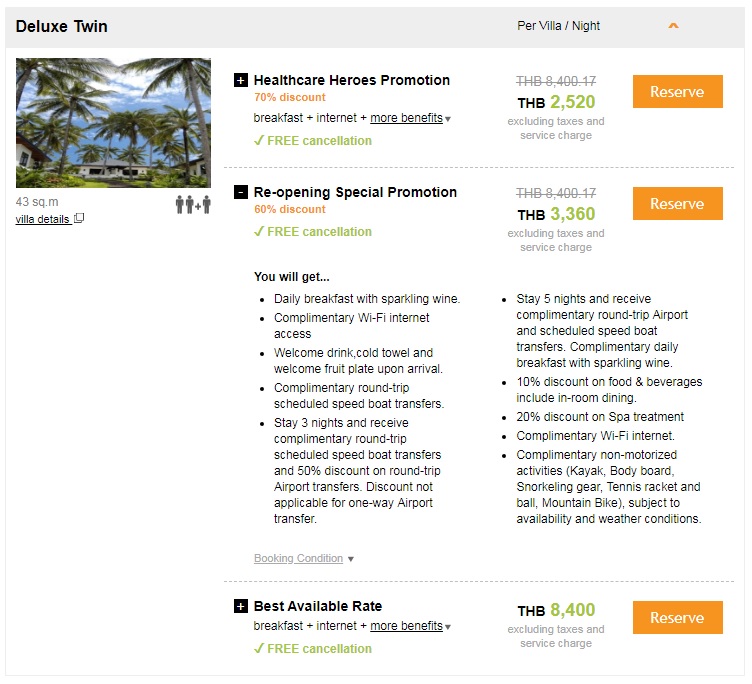This screenshot has height=684, width=752.
Task: Expand the Best Available Rate plus icon
Action: coord(240,606)
